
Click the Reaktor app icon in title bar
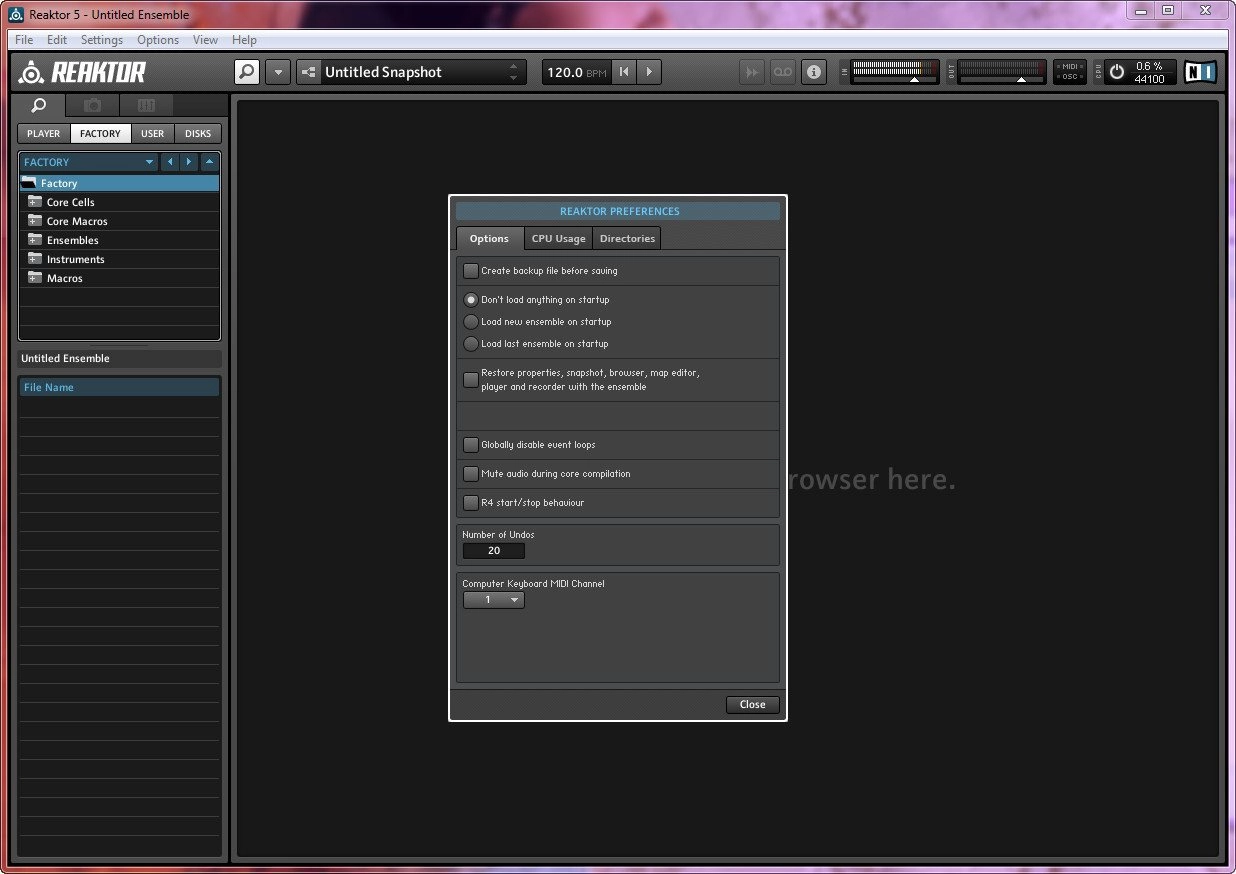tap(16, 14)
